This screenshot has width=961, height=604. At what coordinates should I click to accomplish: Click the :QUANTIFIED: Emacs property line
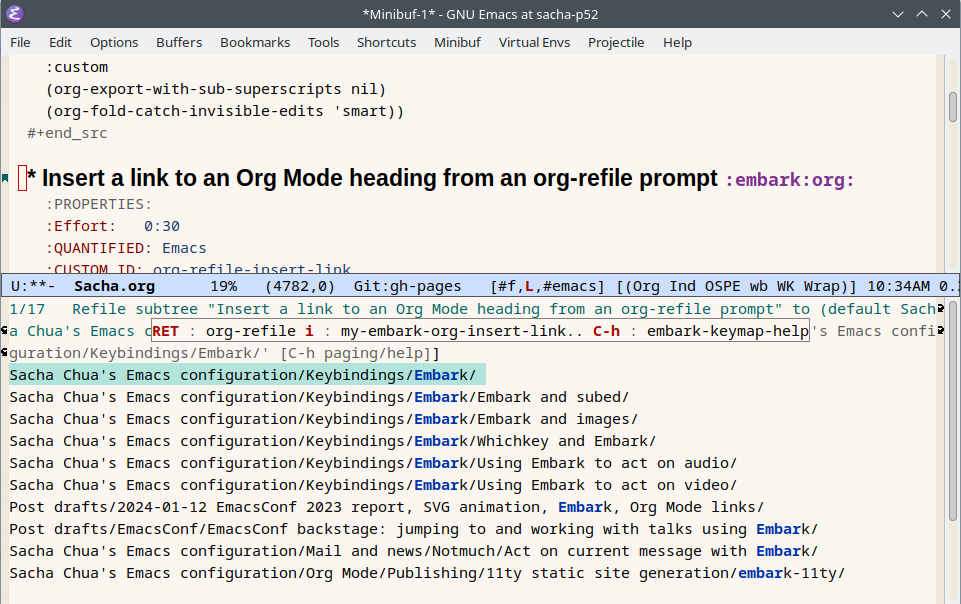tap(126, 248)
